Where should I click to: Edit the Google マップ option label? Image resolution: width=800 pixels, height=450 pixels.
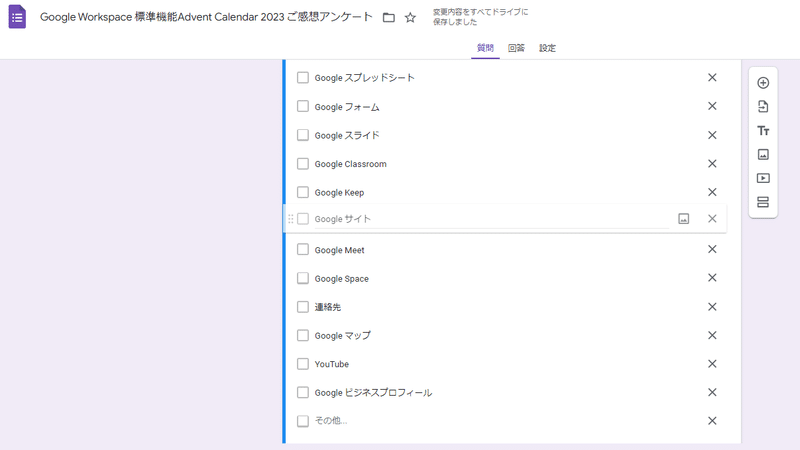pos(343,336)
